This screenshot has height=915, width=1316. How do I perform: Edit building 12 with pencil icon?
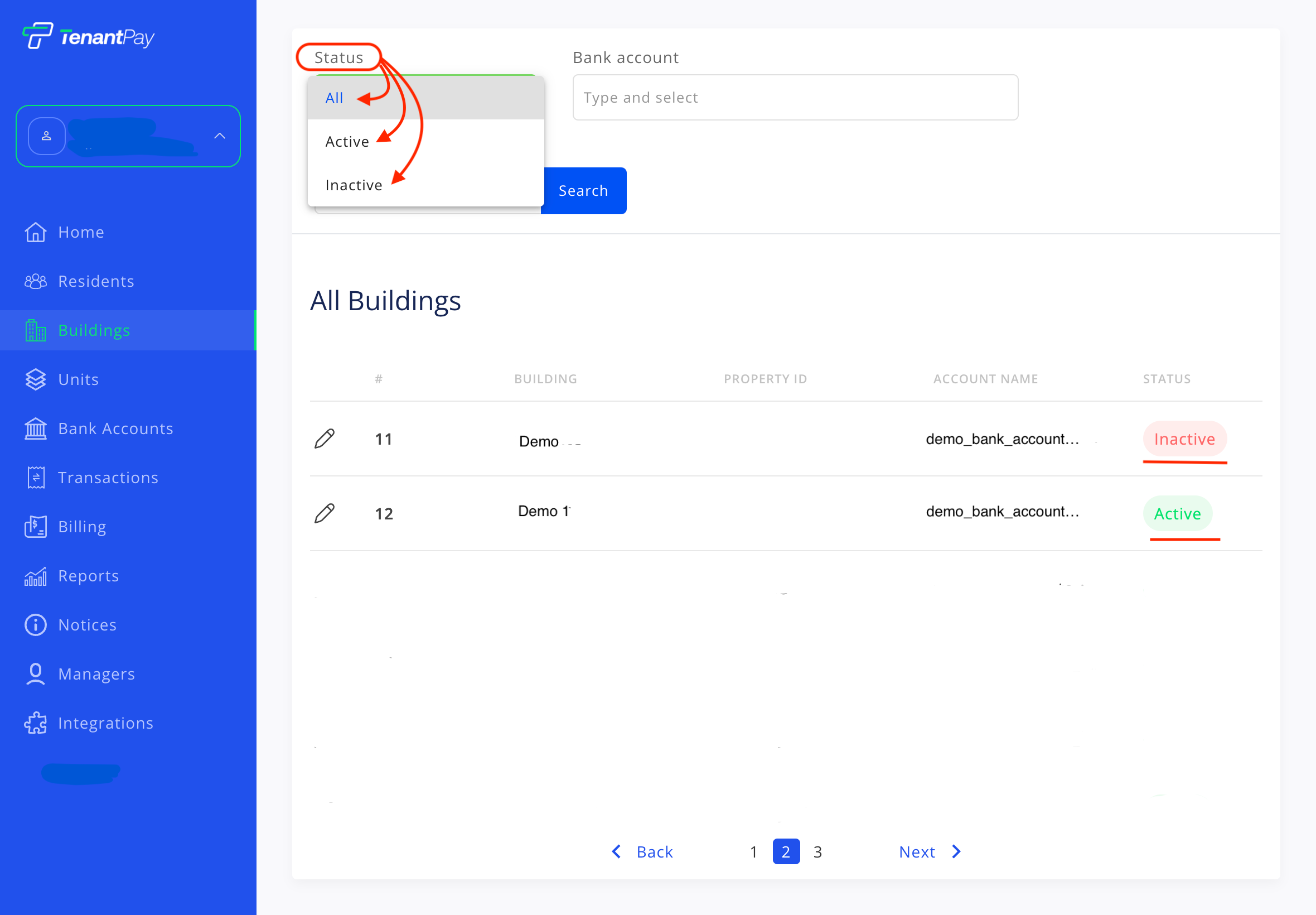point(325,514)
